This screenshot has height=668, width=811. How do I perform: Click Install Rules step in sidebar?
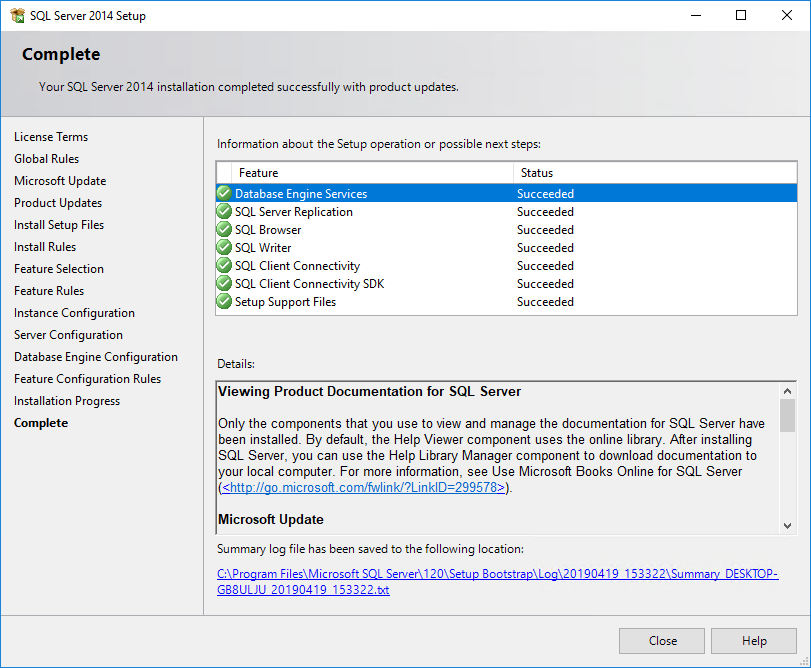(45, 247)
